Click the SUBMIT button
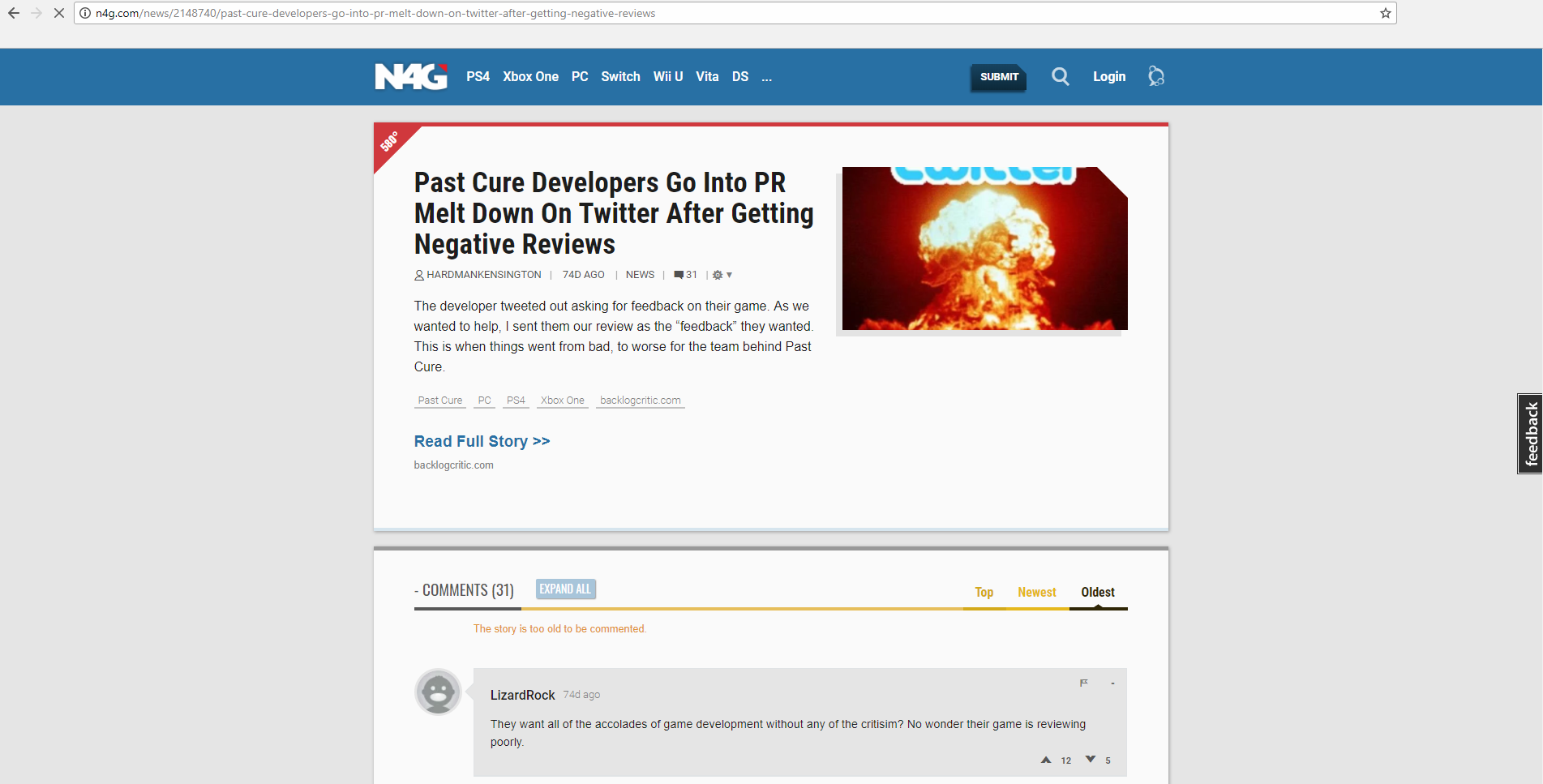Image resolution: width=1543 pixels, height=784 pixels. tap(999, 77)
